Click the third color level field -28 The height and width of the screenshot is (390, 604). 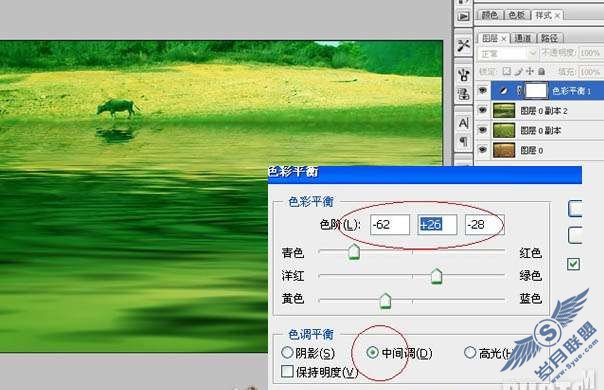pyautogui.click(x=484, y=225)
